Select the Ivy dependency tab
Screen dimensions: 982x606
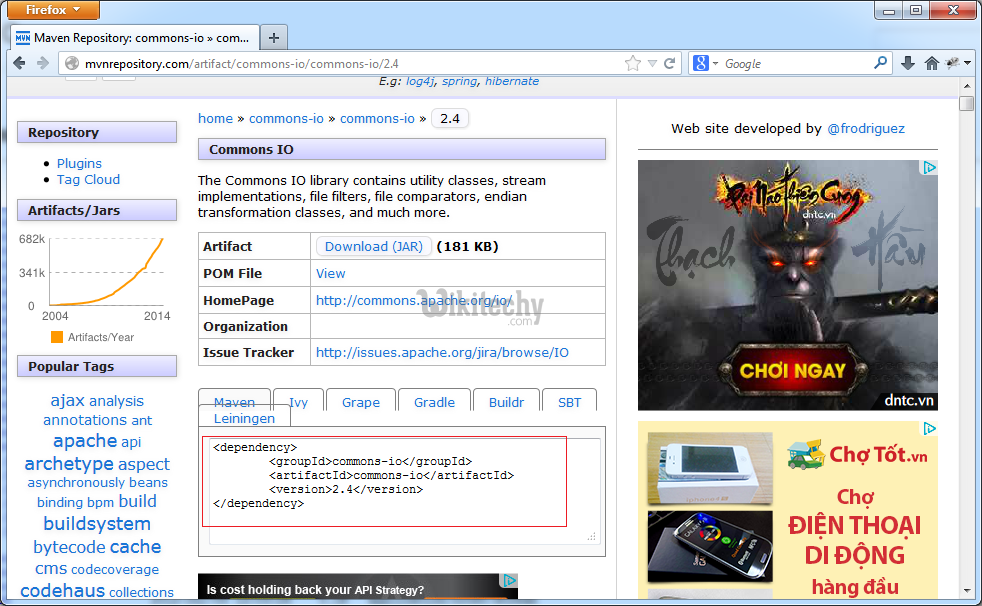click(x=298, y=402)
